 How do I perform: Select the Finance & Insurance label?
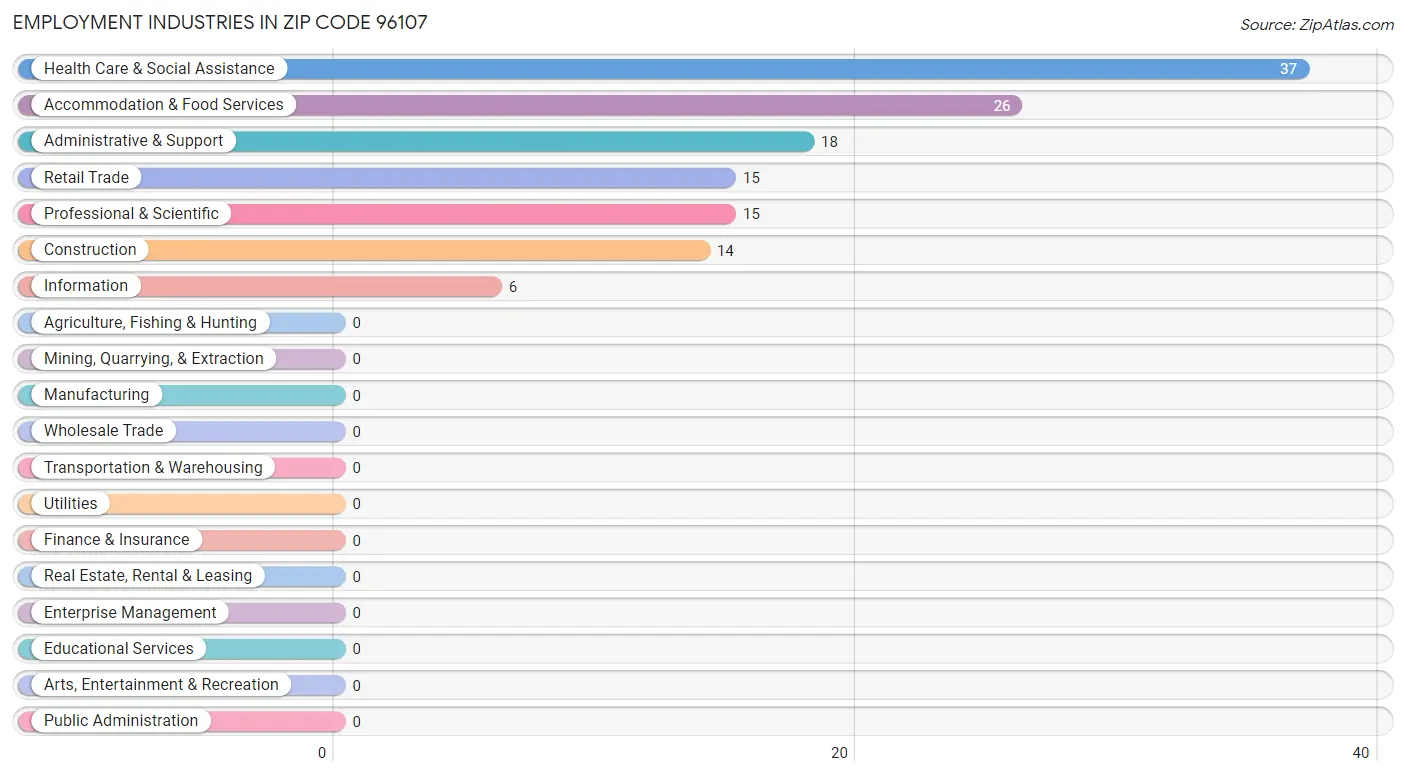[116, 539]
